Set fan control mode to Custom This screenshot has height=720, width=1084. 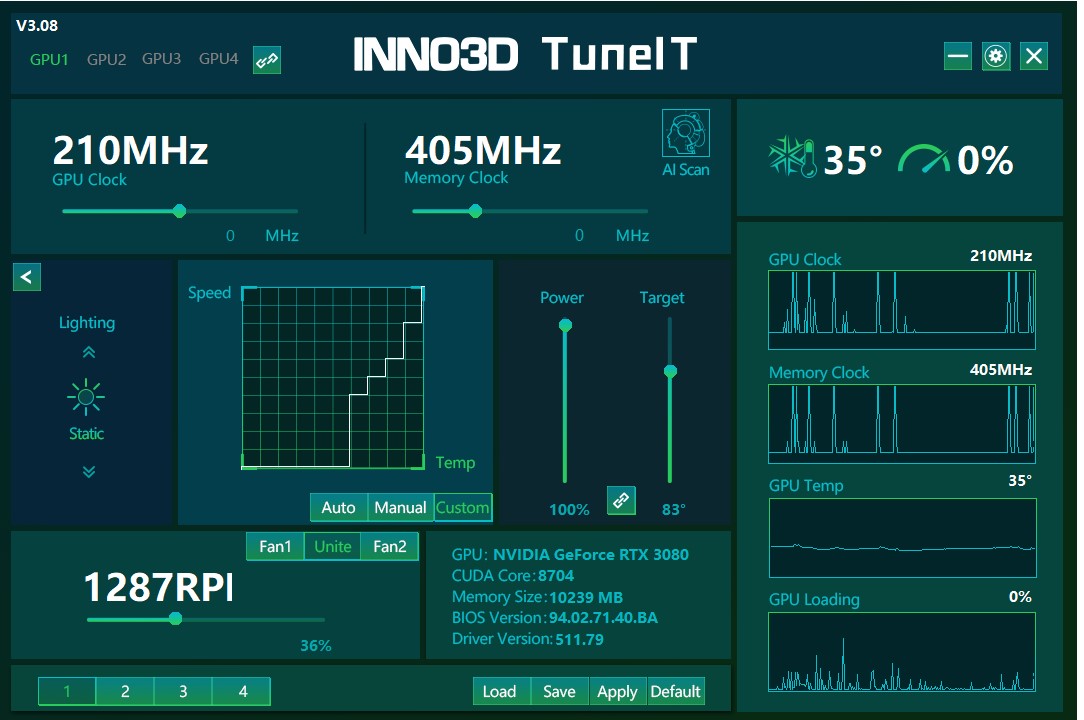click(x=462, y=508)
